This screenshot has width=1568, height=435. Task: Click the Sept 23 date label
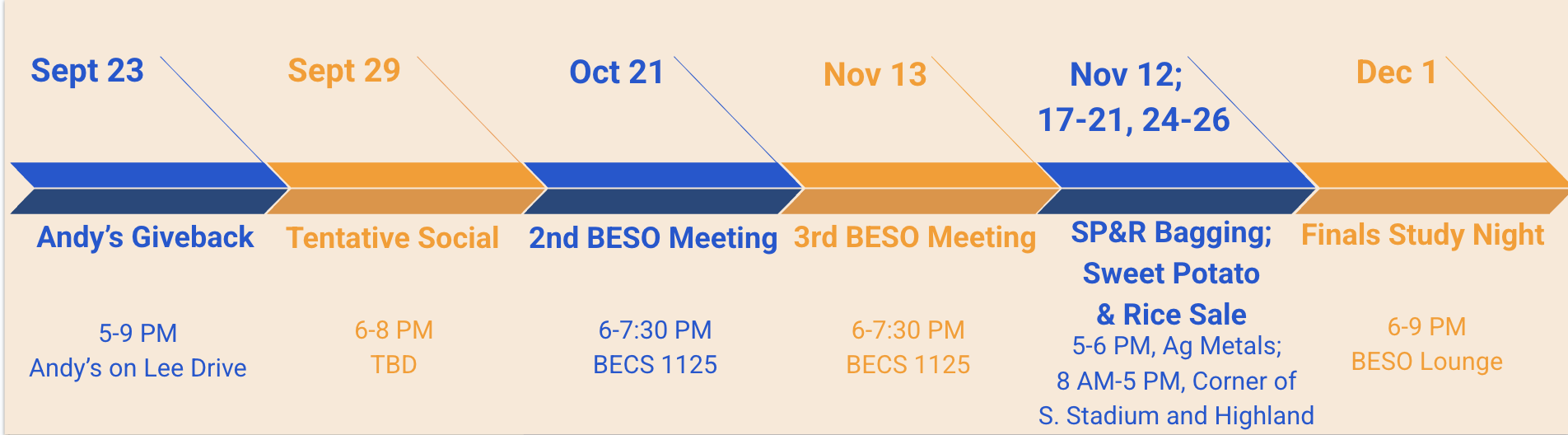click(x=87, y=71)
